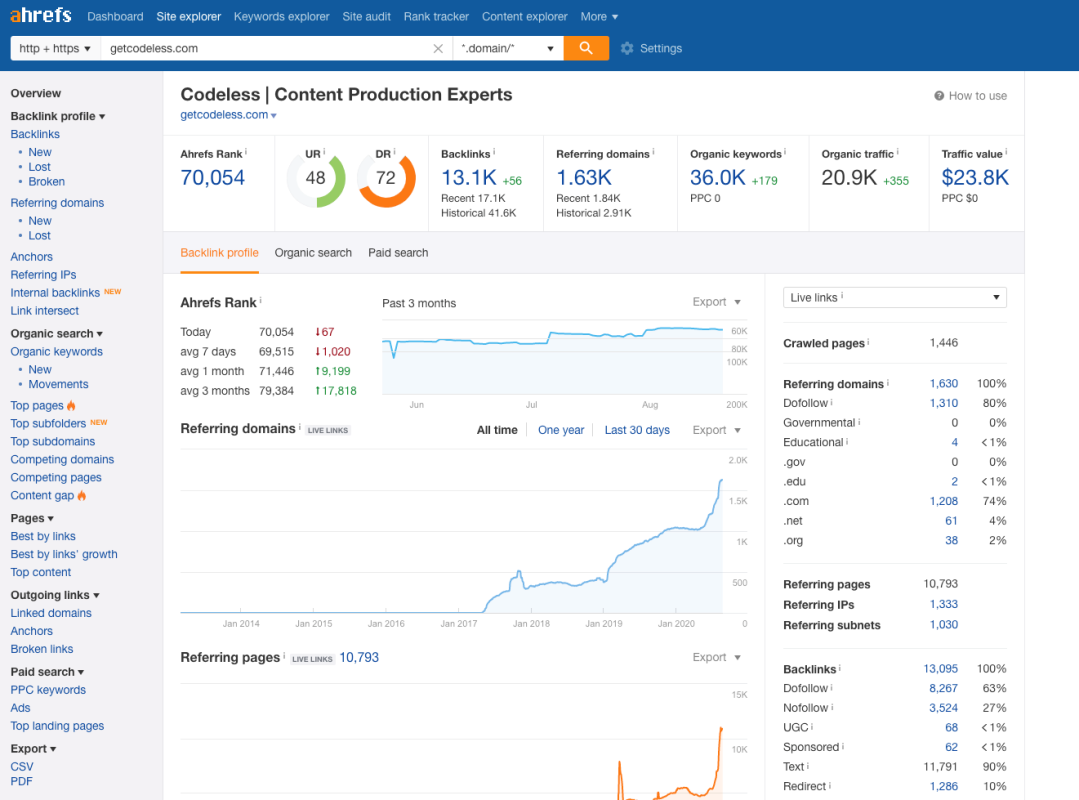Click the UR 48 donut chart

coord(316,178)
